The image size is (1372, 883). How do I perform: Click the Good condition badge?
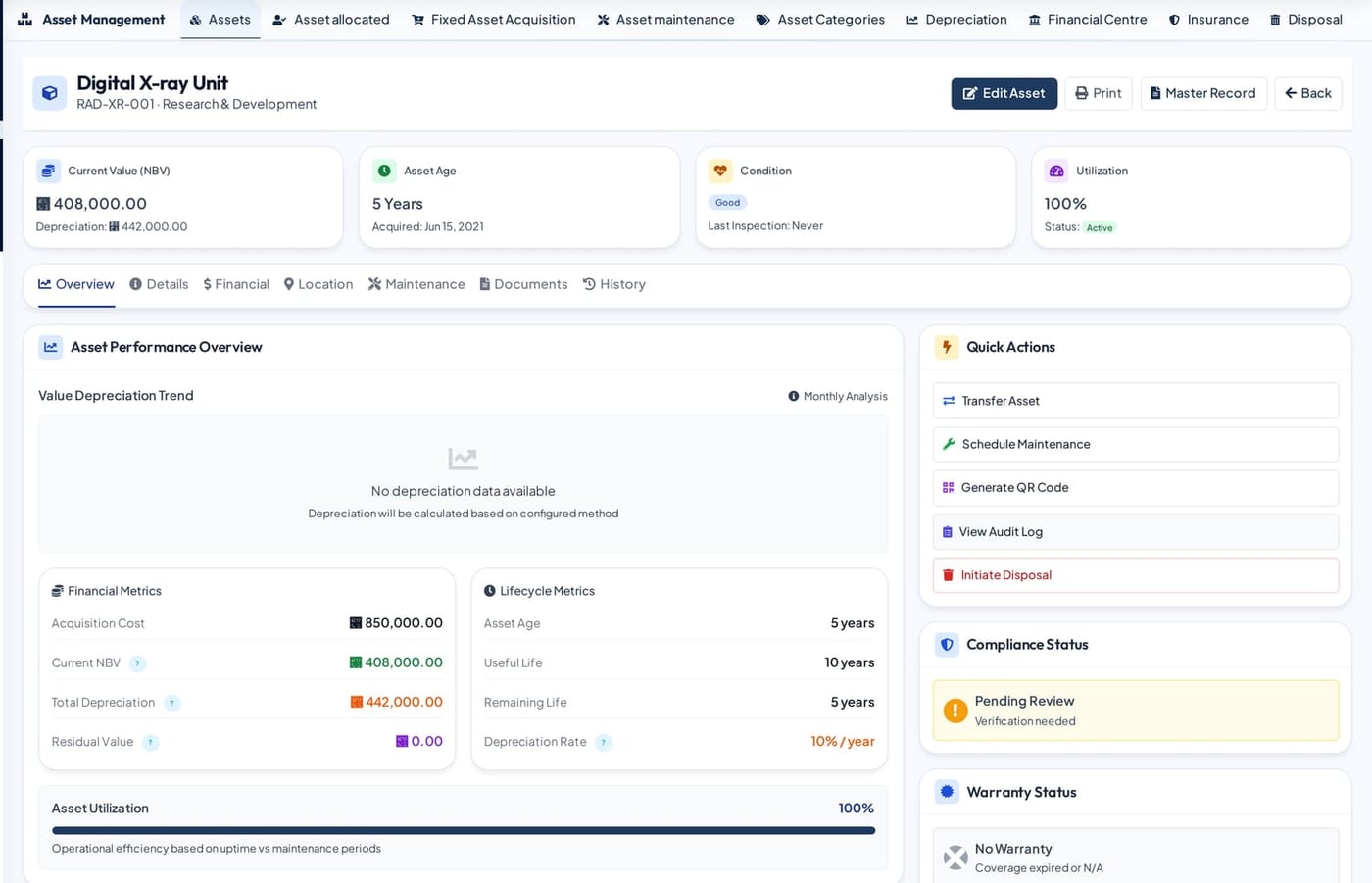pos(727,203)
